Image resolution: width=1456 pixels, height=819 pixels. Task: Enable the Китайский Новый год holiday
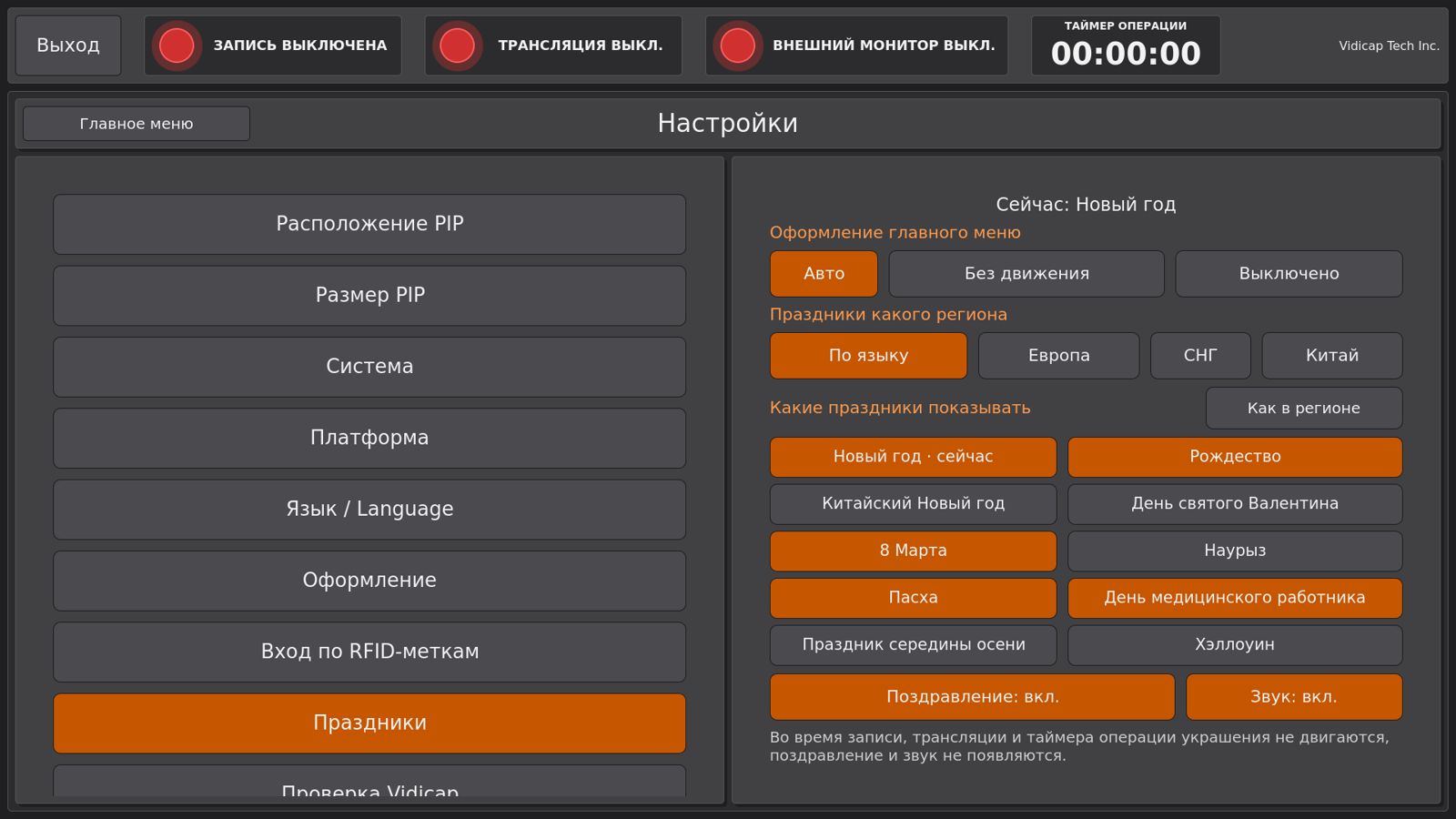(x=913, y=504)
